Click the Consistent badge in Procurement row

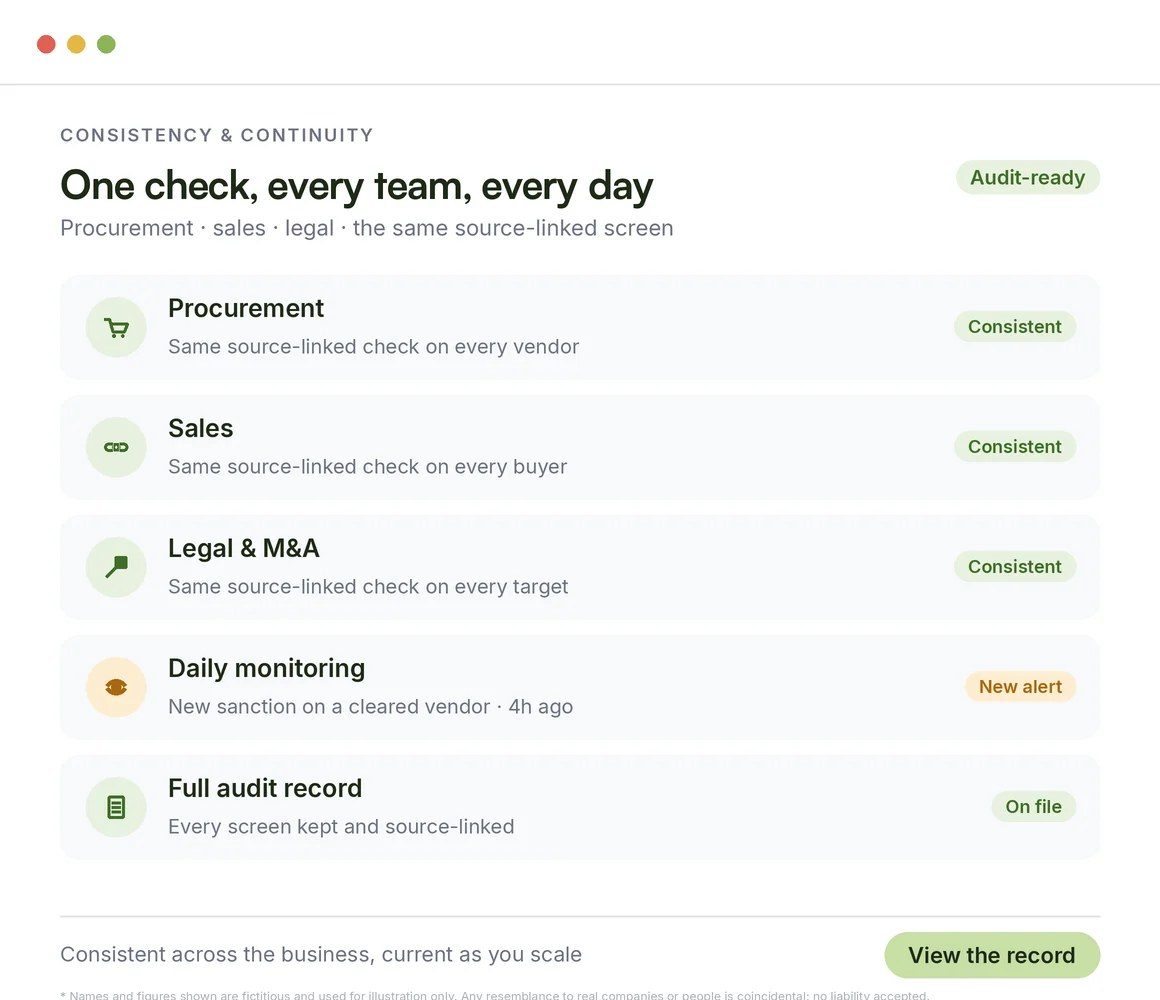point(1014,327)
